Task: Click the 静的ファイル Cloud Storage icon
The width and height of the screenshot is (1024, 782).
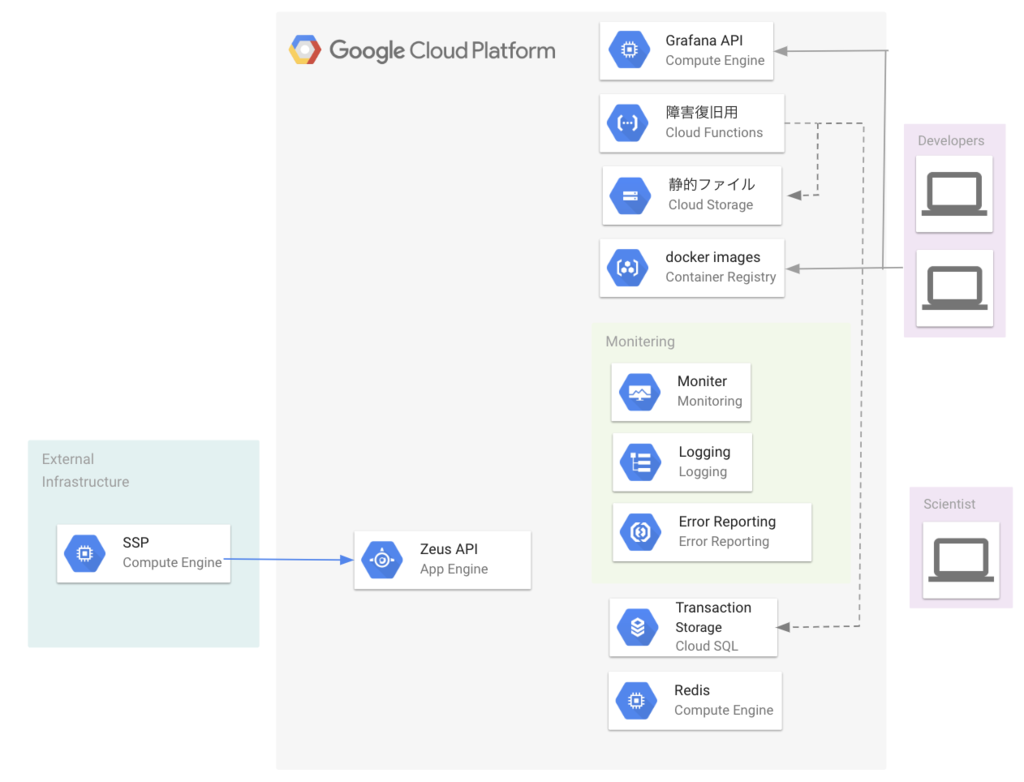Action: [630, 195]
